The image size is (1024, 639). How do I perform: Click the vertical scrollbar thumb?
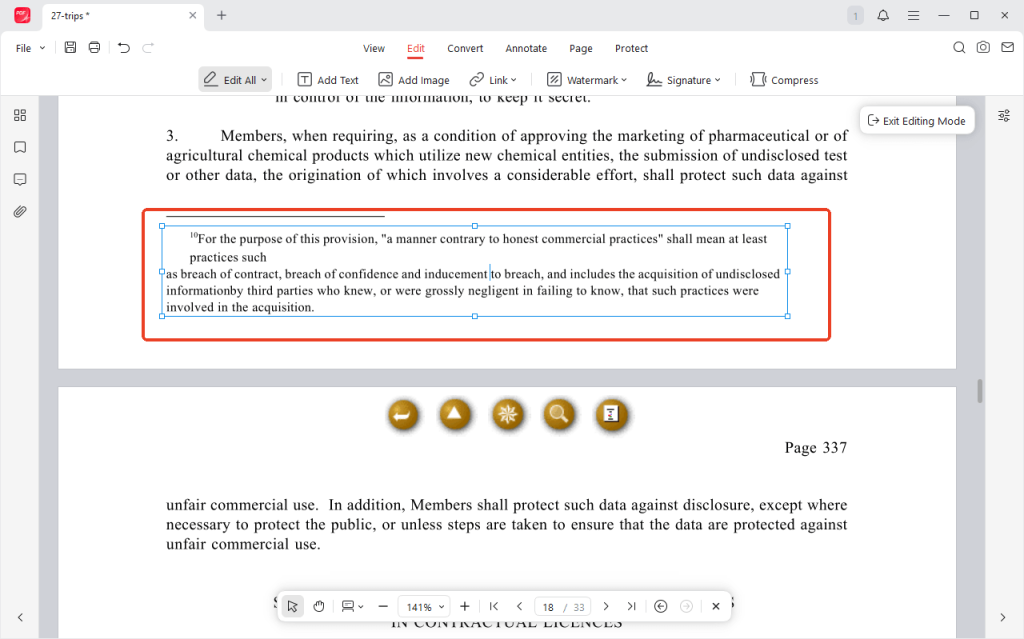click(980, 391)
